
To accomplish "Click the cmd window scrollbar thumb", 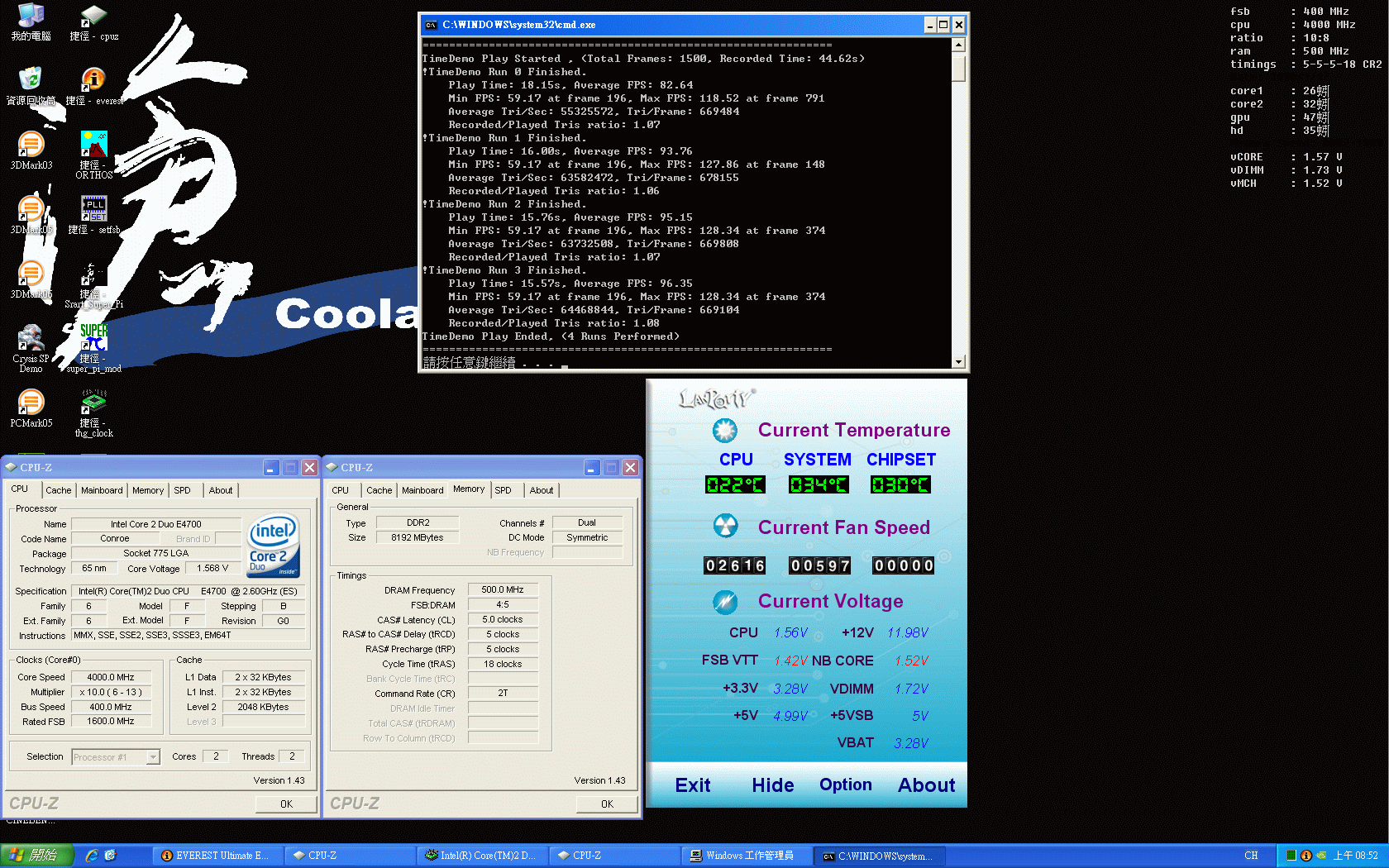I will 958,67.
